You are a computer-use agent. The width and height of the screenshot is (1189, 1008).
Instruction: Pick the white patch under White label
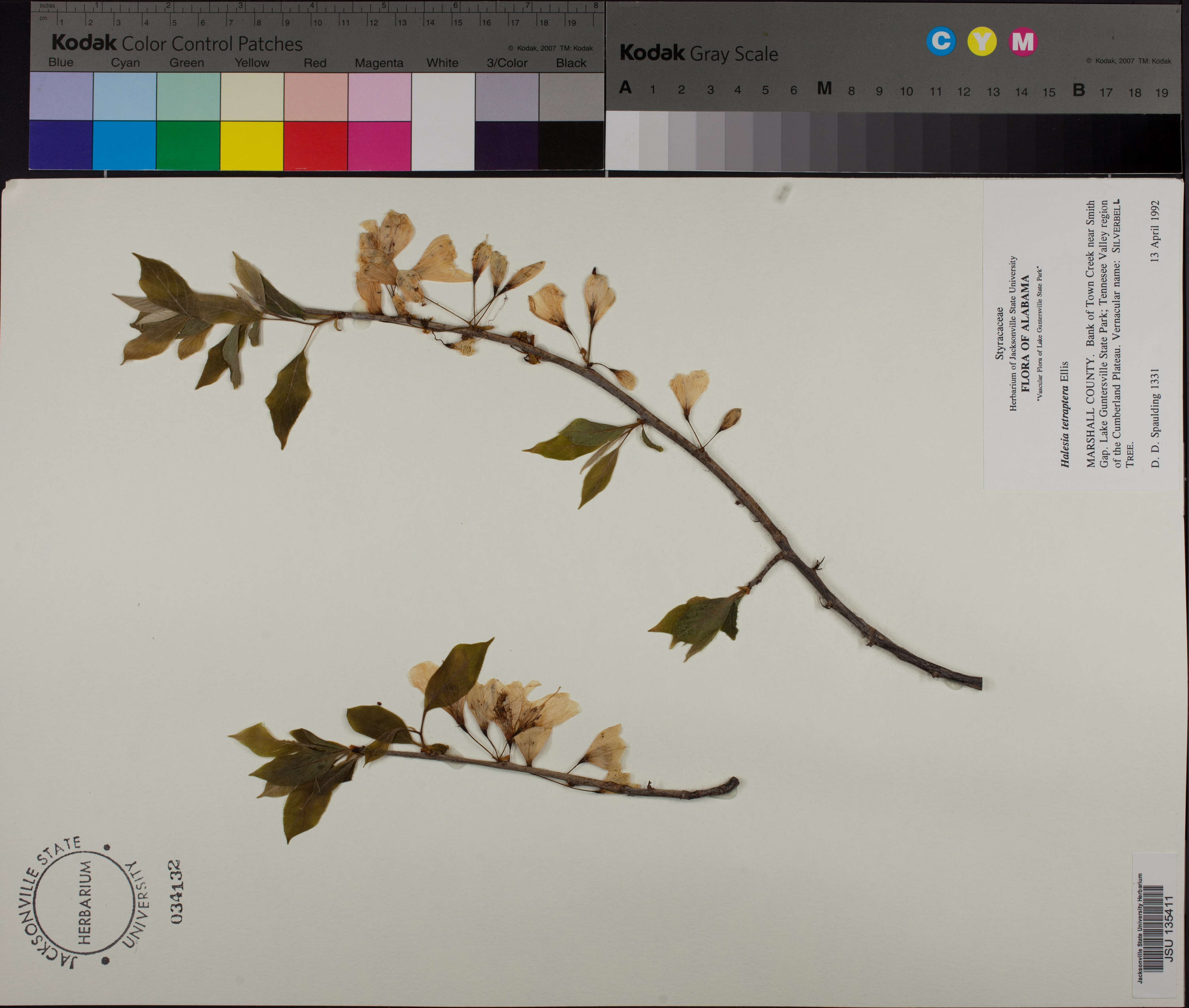point(443,121)
